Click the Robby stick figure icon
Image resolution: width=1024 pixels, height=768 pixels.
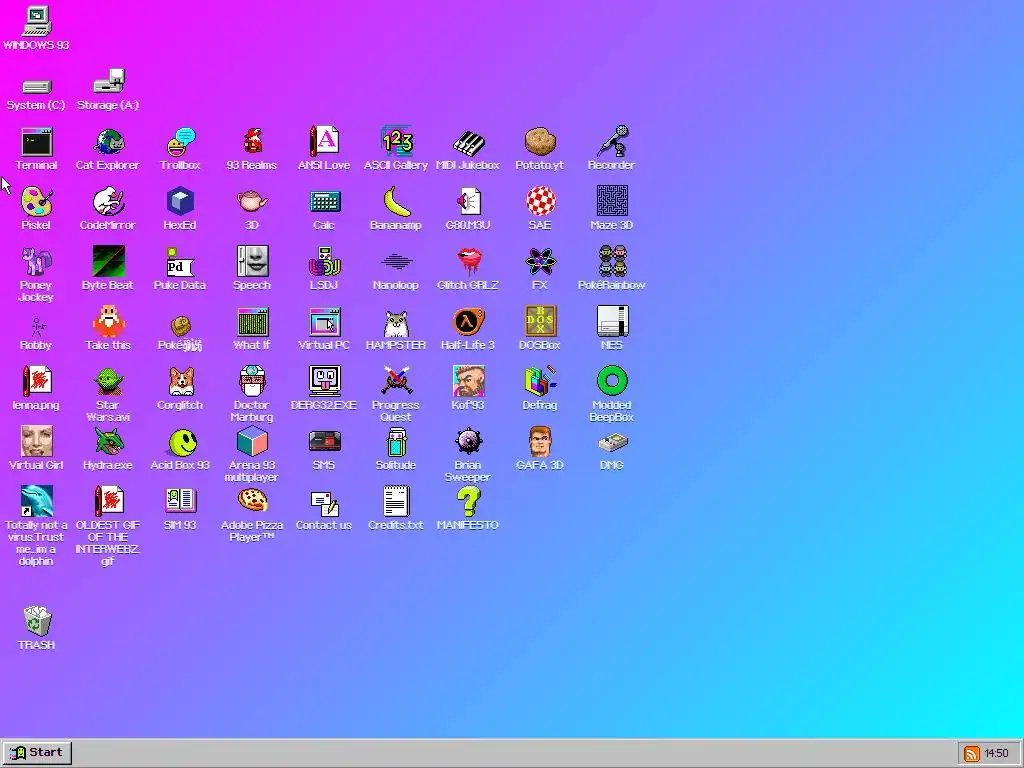coord(37,327)
